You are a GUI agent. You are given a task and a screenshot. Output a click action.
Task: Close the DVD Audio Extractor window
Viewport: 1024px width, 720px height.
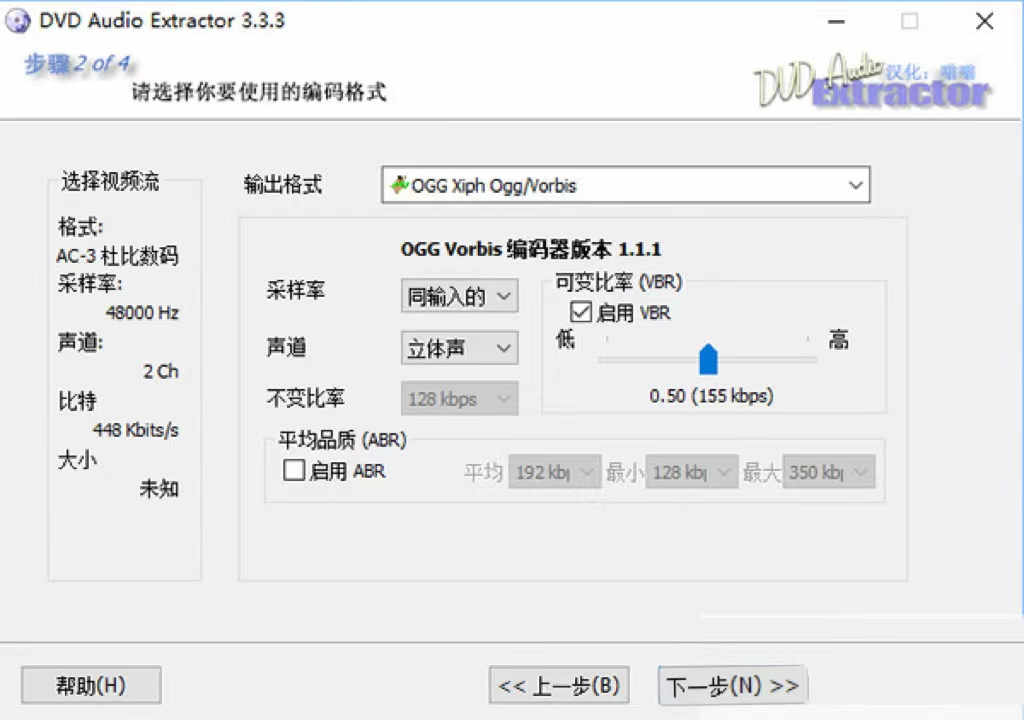[x=985, y=22]
